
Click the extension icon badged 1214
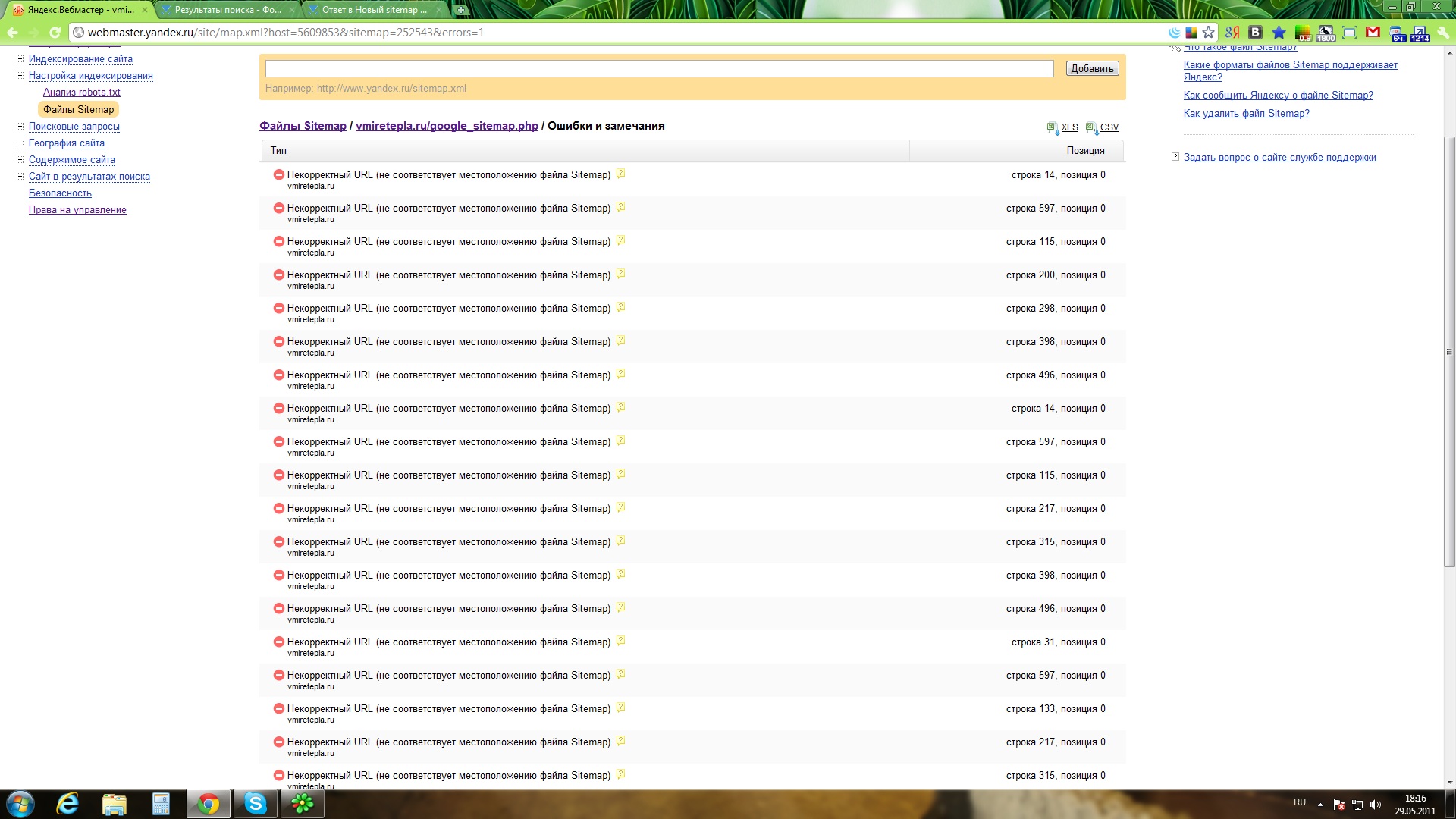pos(1420,33)
